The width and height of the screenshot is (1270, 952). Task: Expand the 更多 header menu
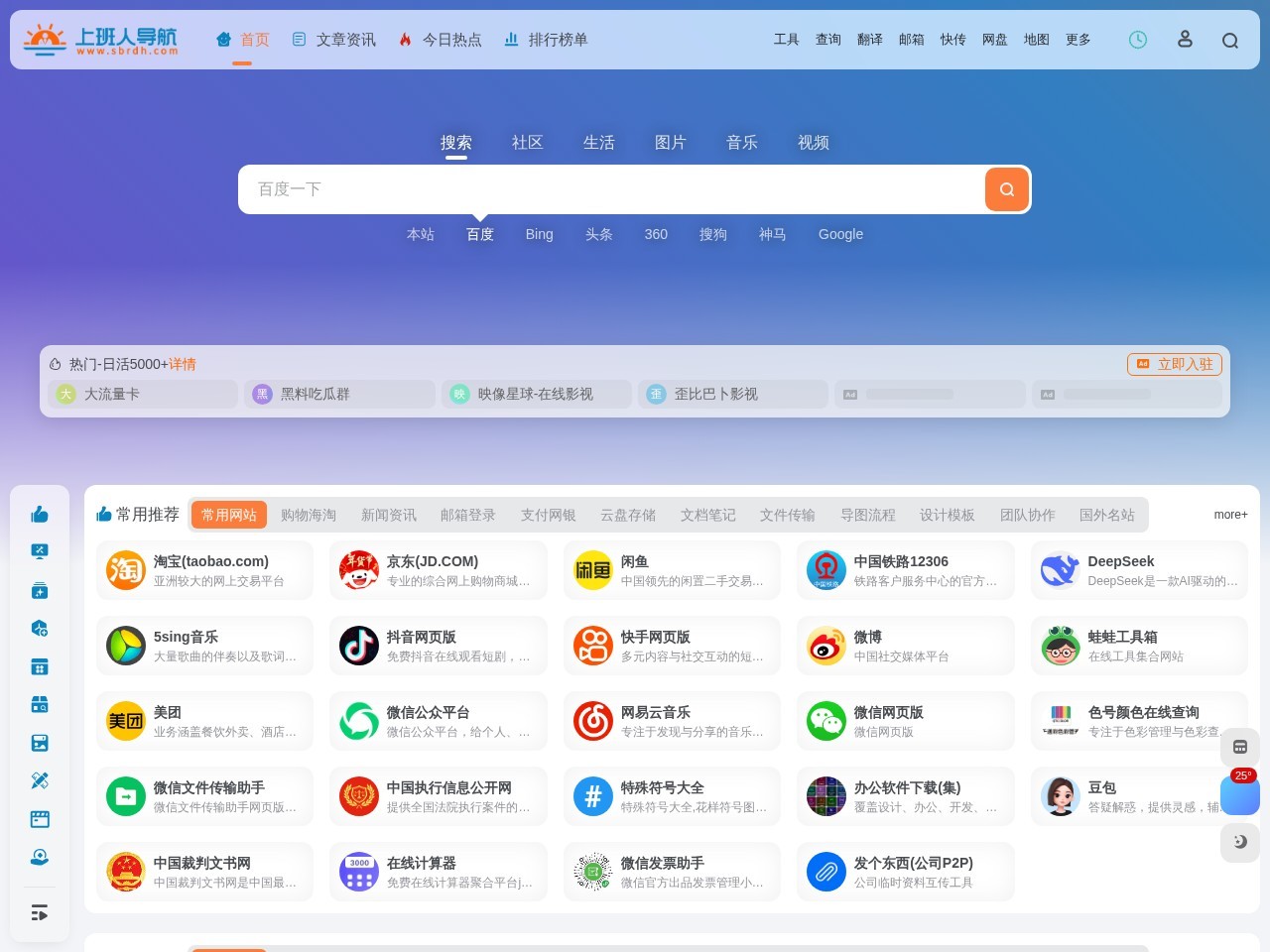click(1079, 40)
